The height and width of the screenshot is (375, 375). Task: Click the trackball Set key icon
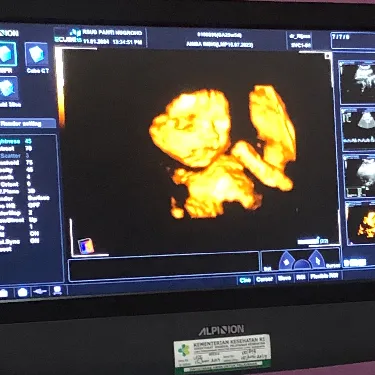[286, 261]
